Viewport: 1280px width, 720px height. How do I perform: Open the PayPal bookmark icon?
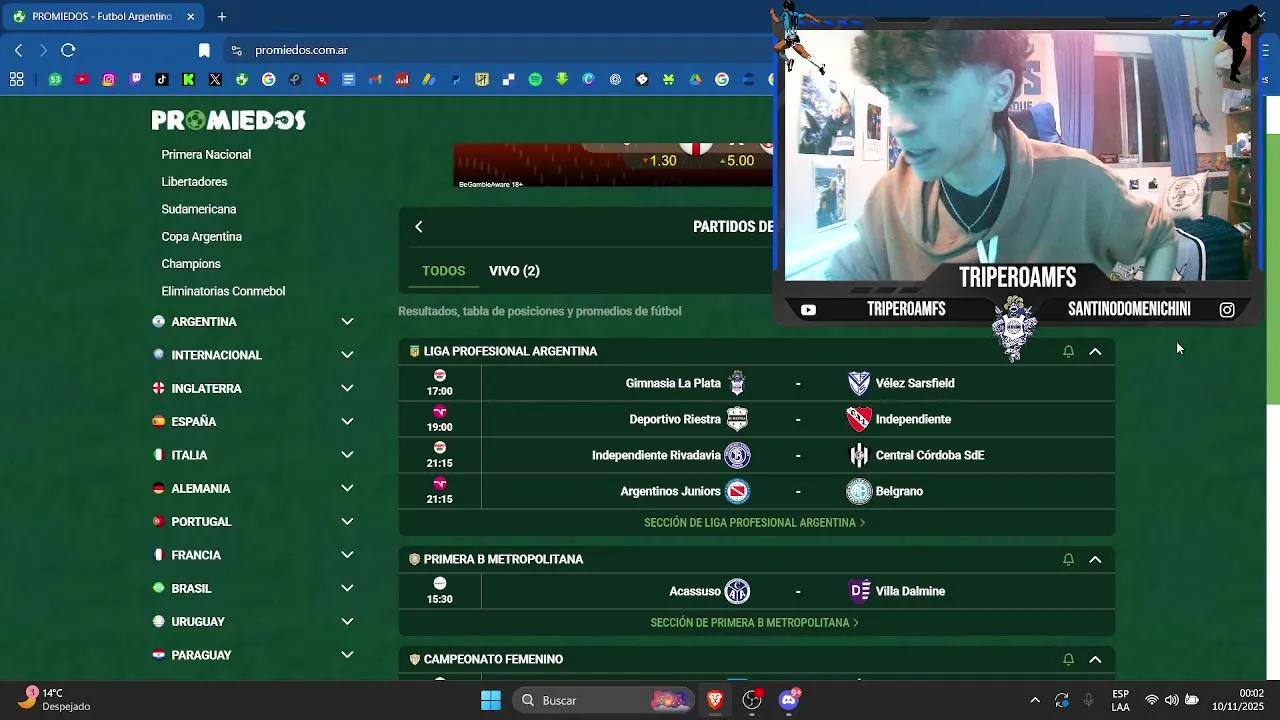[x=456, y=79]
